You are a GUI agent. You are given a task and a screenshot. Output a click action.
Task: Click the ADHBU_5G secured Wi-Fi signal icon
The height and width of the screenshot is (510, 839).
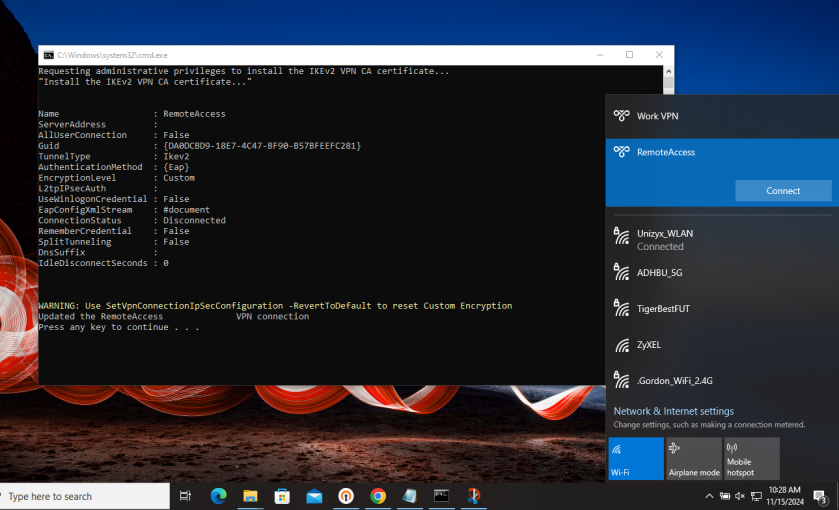tap(621, 272)
